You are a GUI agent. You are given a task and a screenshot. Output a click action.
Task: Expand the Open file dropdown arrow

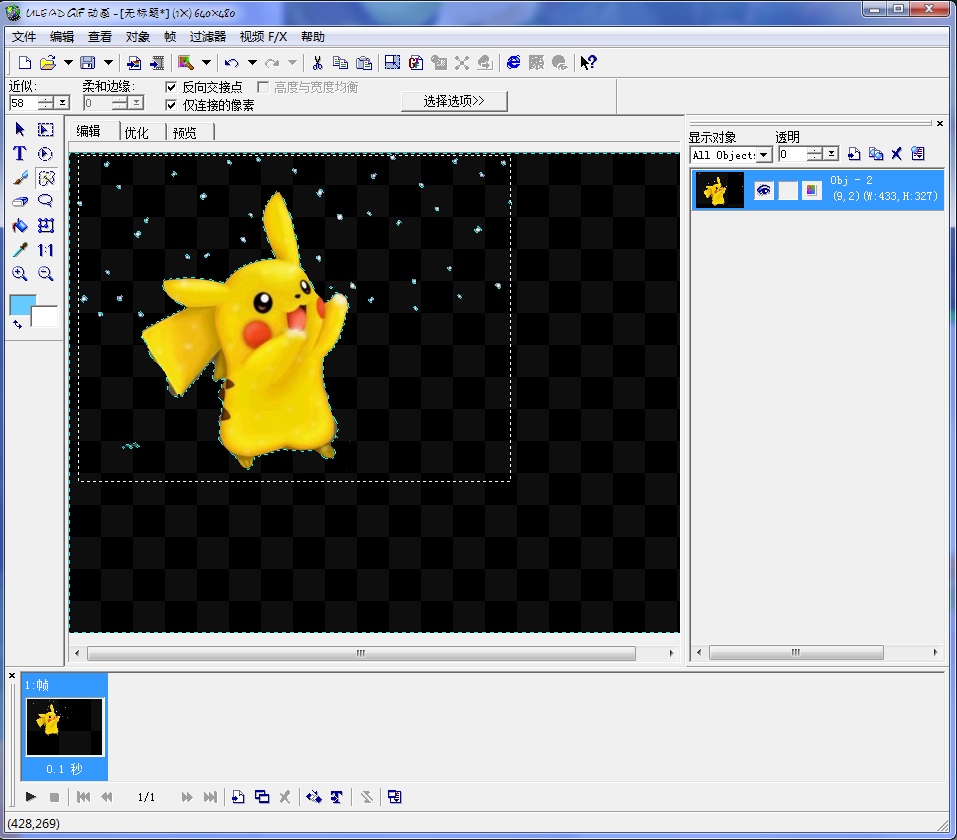(x=68, y=62)
